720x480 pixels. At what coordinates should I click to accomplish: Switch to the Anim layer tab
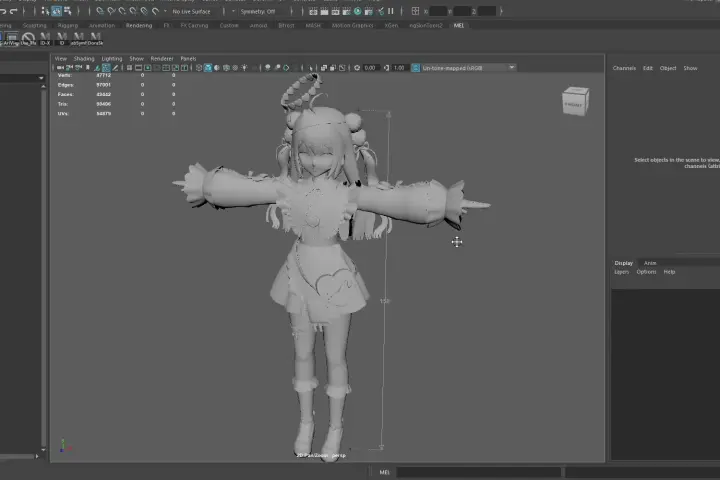(650, 263)
